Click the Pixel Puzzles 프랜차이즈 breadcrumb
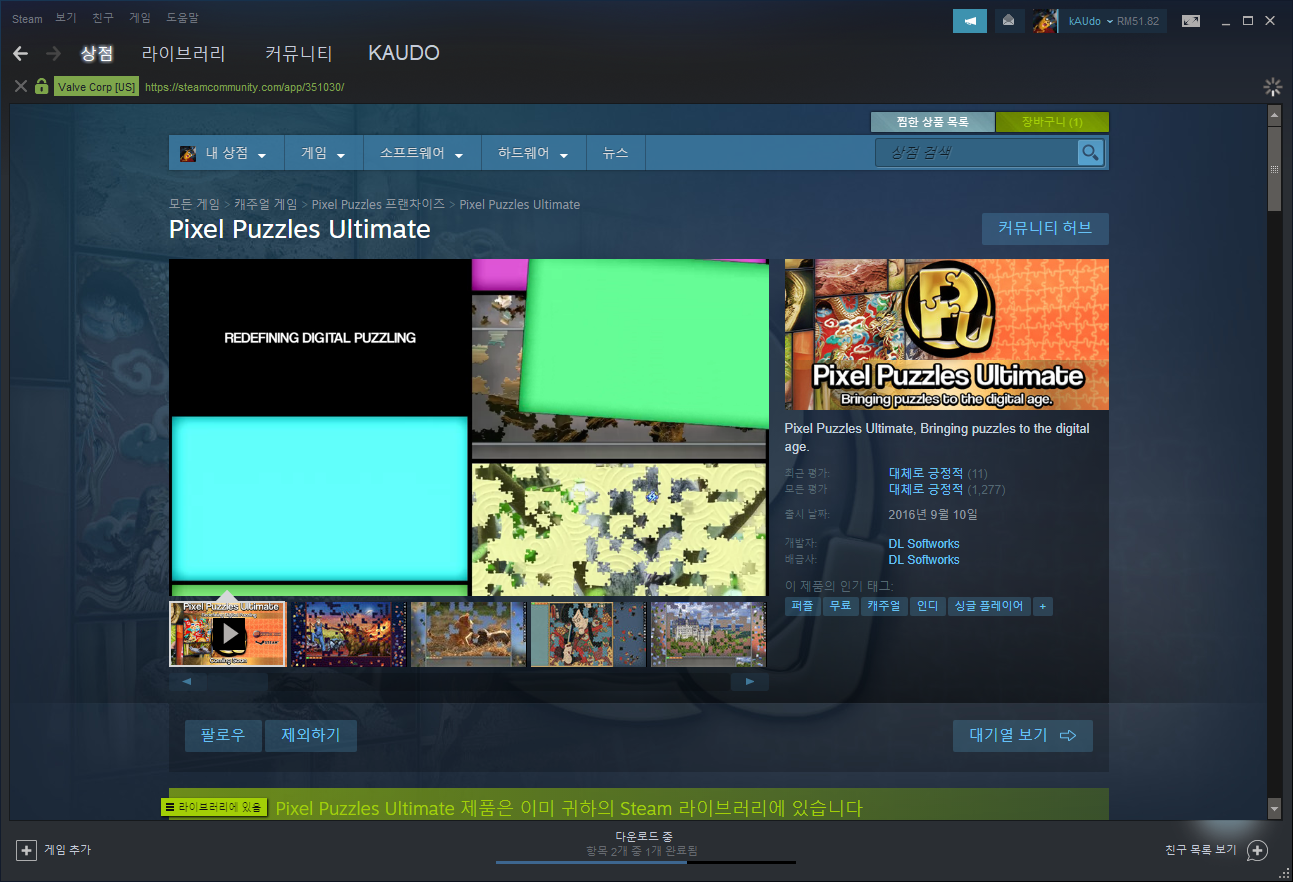 click(378, 204)
